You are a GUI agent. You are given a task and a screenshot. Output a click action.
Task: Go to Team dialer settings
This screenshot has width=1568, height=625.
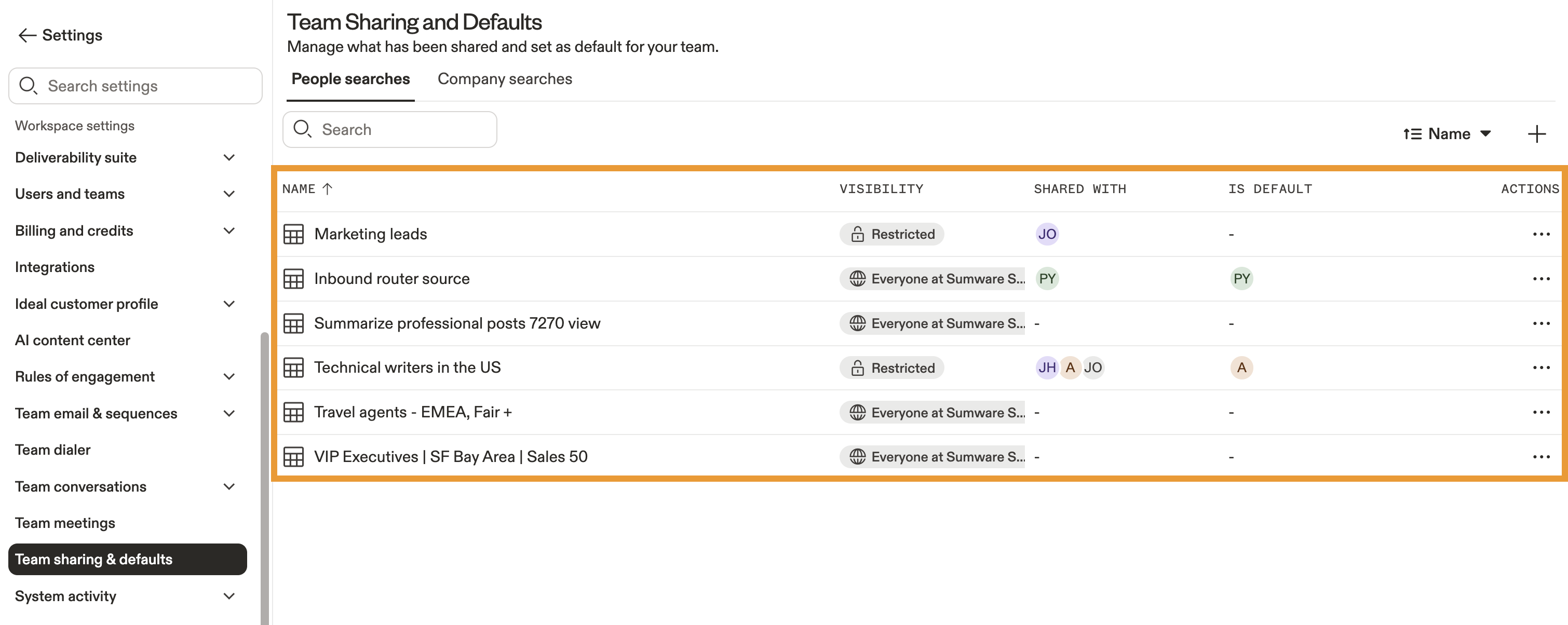53,450
